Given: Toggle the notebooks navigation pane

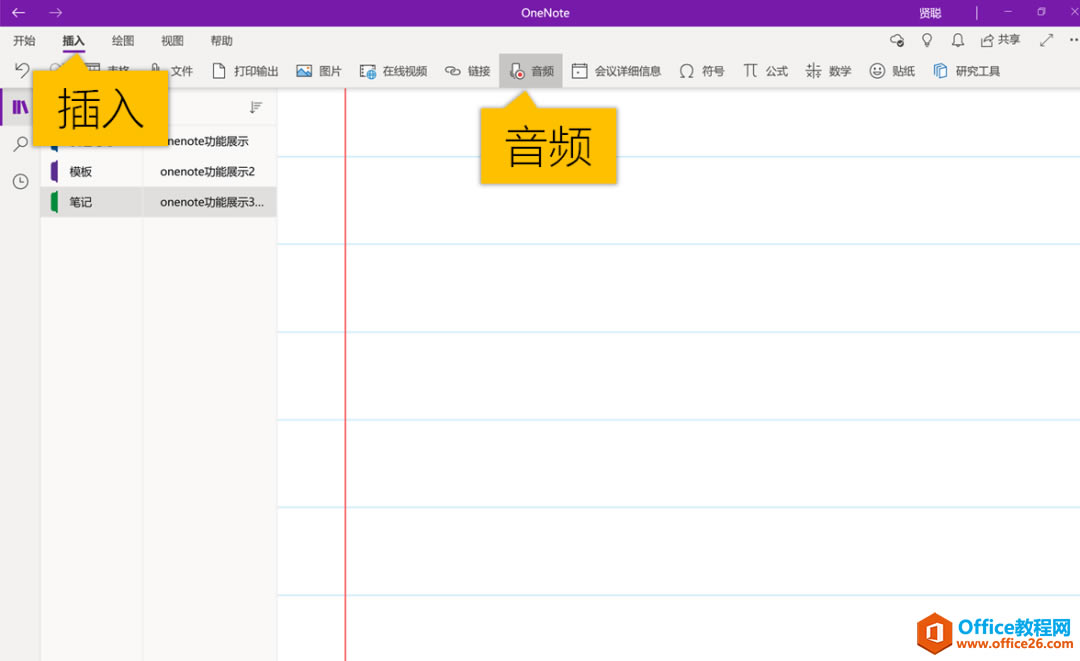Looking at the screenshot, I should (20, 106).
